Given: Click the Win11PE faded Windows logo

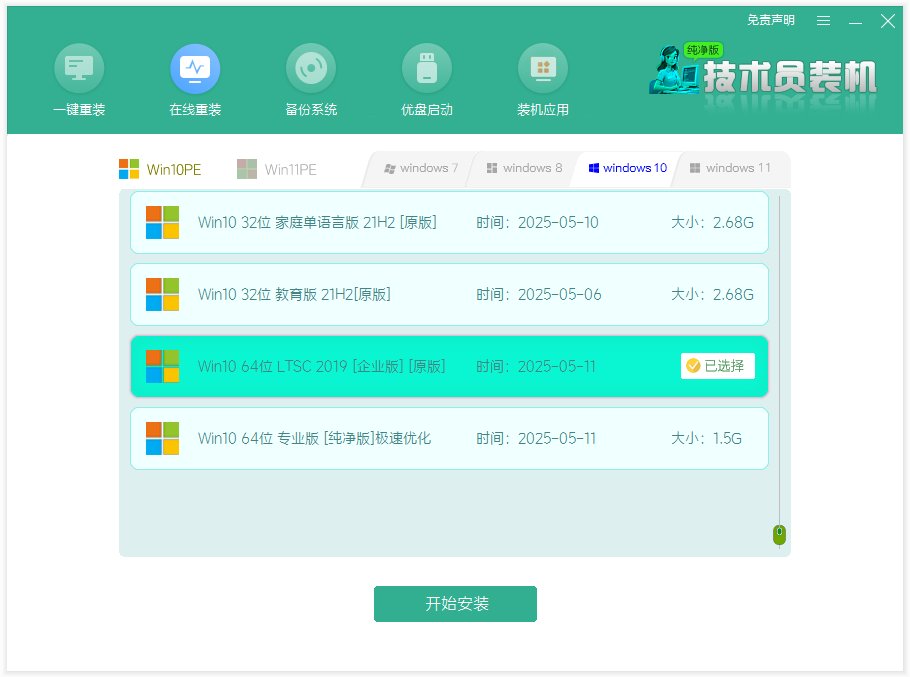Looking at the screenshot, I should point(247,169).
